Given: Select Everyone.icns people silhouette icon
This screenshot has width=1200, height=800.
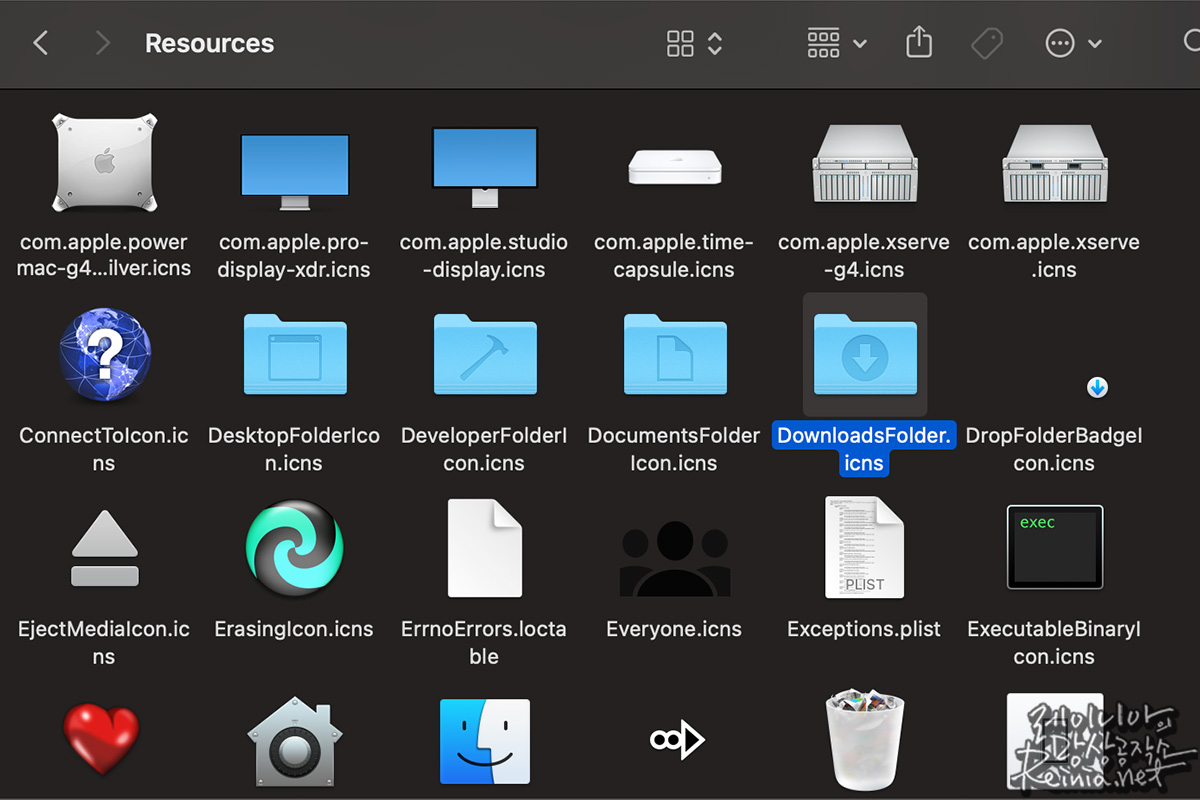Looking at the screenshot, I should click(675, 557).
